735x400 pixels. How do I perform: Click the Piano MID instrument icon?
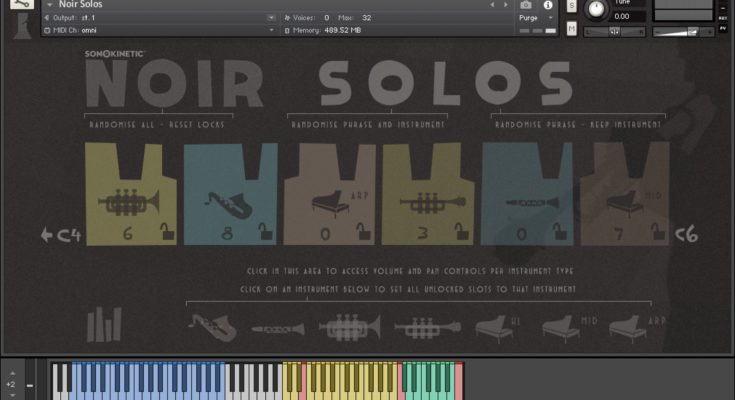pos(560,326)
